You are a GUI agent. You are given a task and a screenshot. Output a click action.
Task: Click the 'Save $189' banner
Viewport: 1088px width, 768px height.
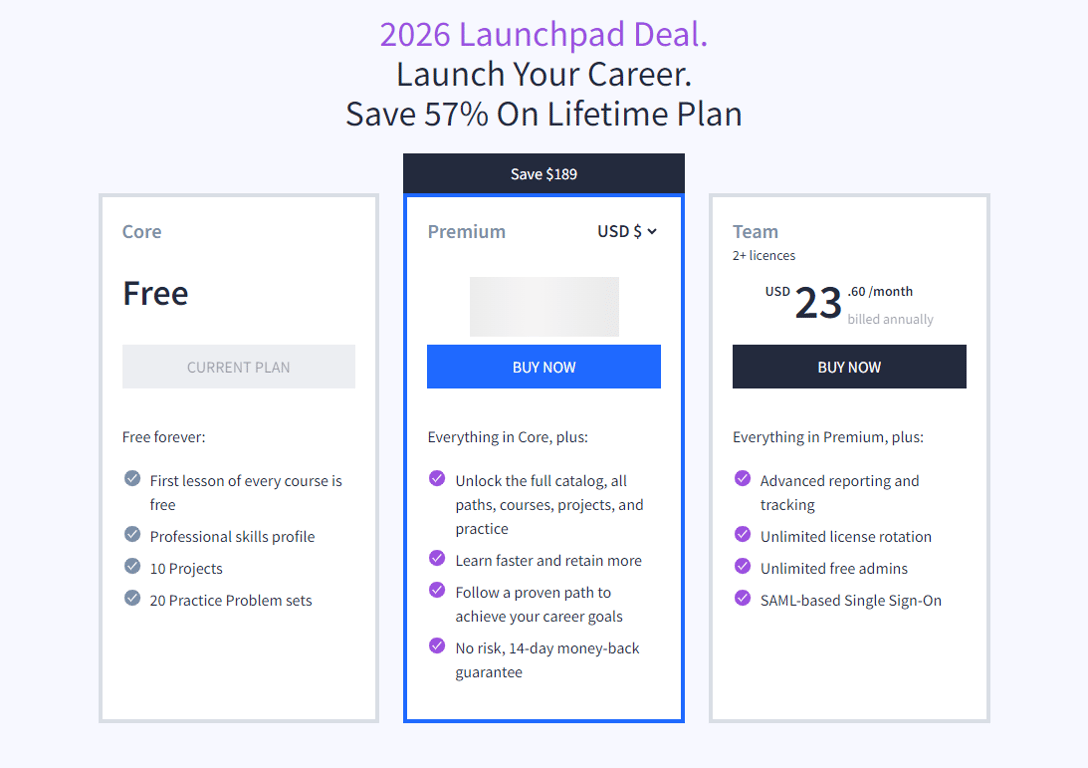coord(544,173)
